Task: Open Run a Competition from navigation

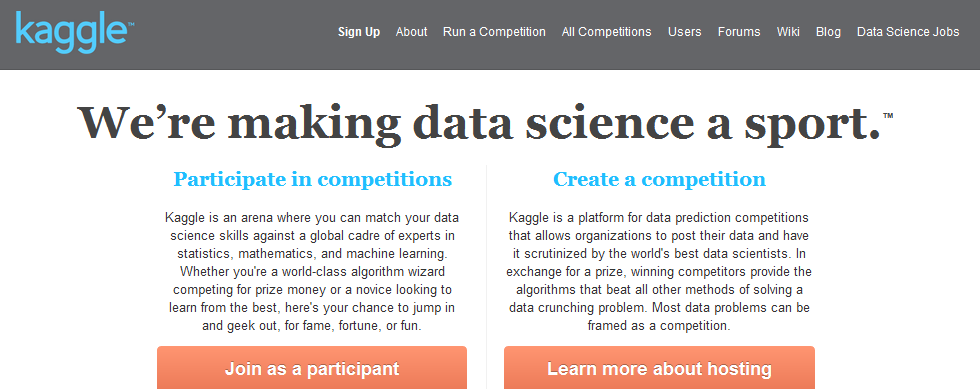Action: tap(494, 32)
